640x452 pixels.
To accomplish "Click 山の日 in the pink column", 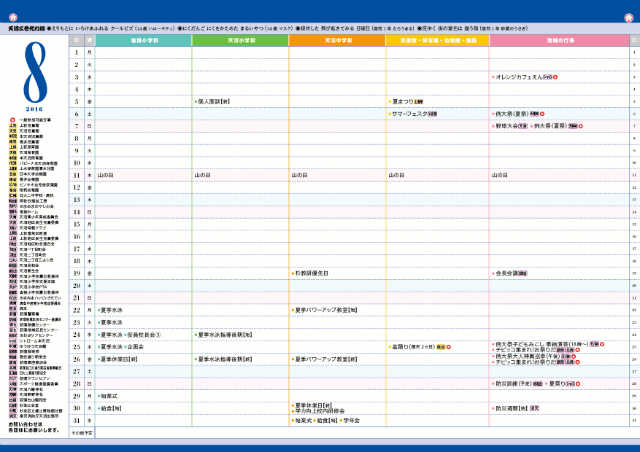I will pos(499,175).
